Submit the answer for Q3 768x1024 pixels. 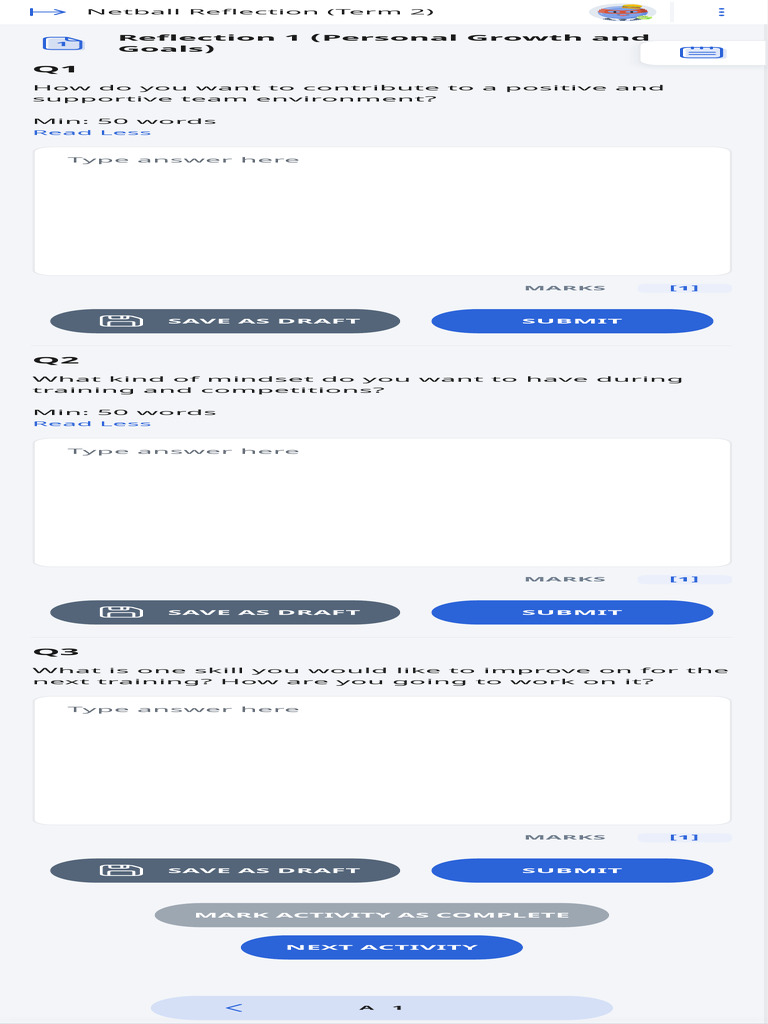(572, 870)
